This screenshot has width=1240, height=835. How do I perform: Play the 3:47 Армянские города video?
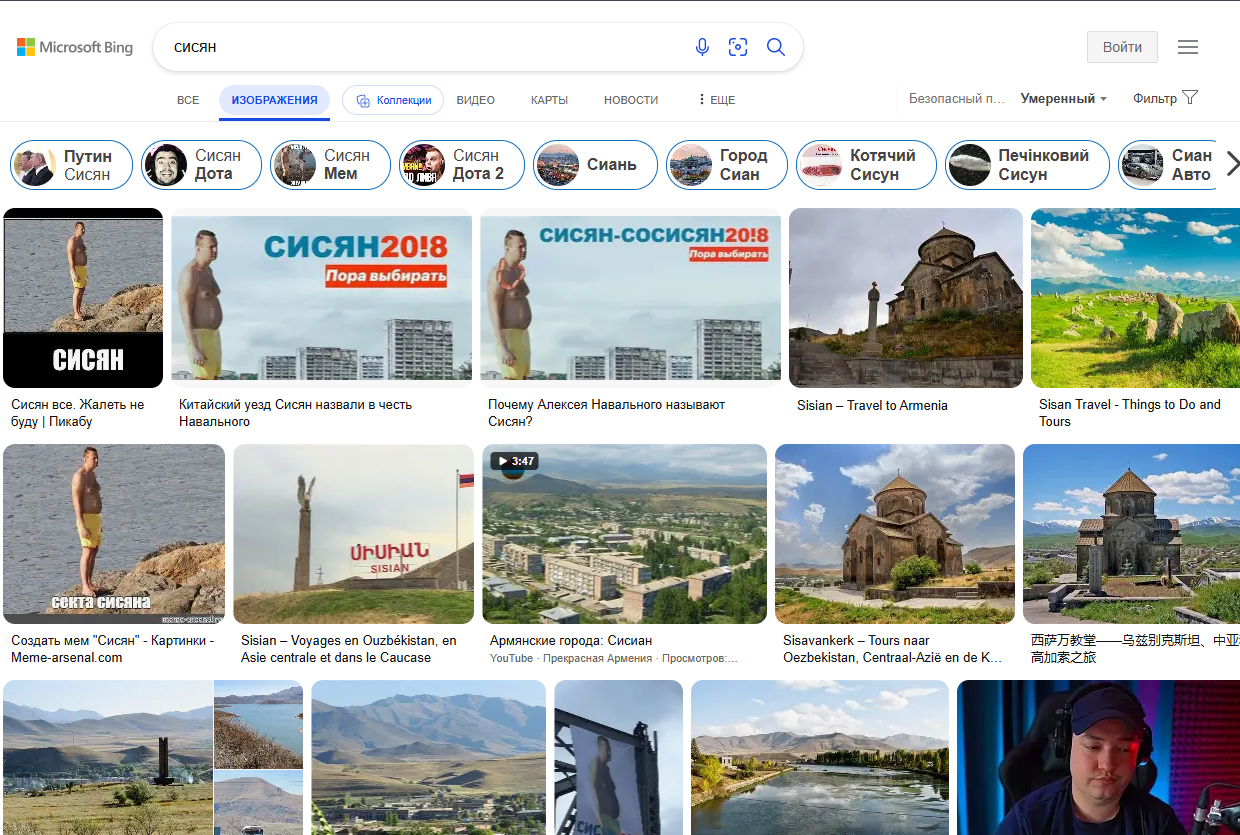[x=624, y=534]
